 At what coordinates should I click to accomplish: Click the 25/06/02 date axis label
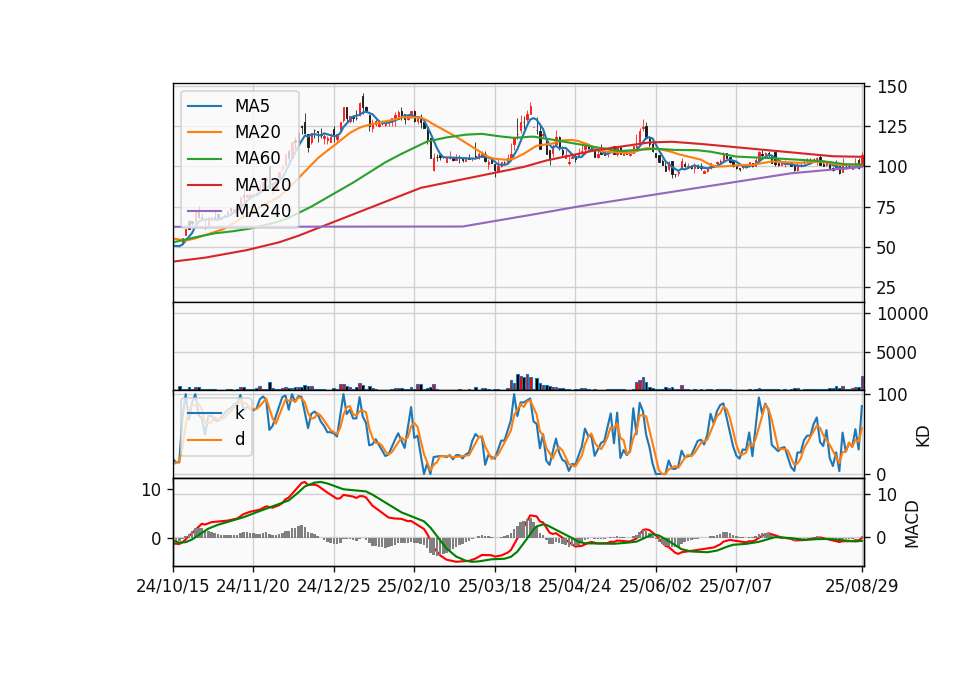[656, 586]
